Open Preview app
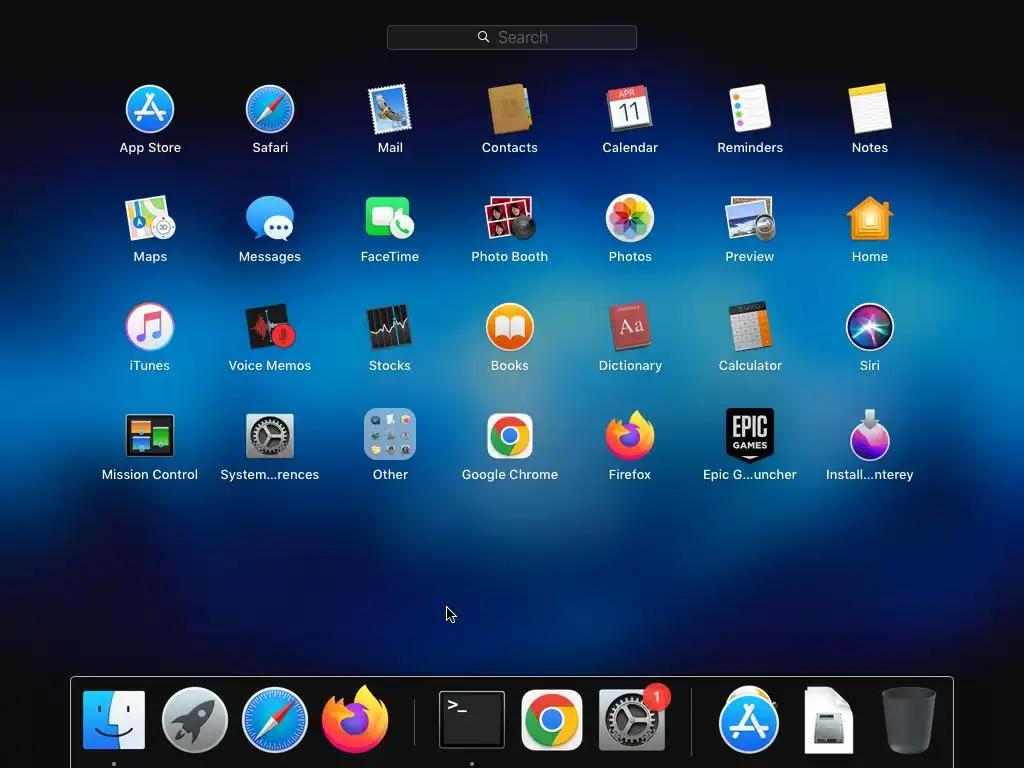The height and width of the screenshot is (768, 1024). tap(750, 218)
